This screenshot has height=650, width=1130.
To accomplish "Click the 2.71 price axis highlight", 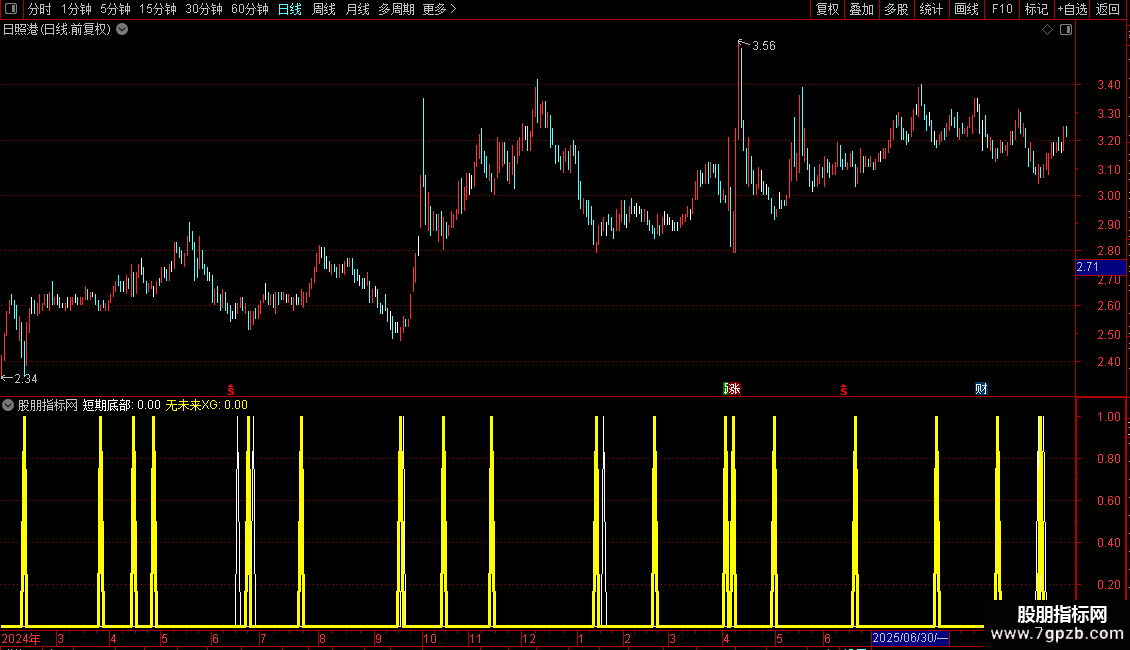I will (x=1100, y=267).
